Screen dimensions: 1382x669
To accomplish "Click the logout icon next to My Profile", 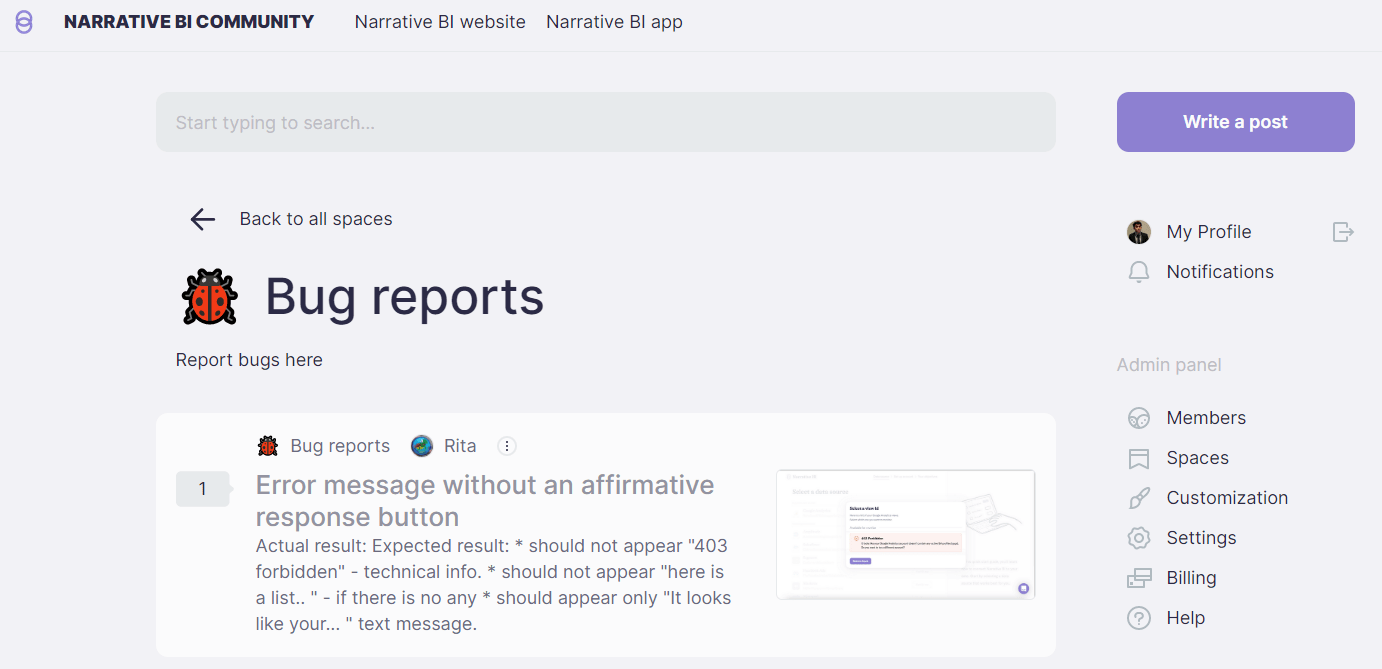I will click(1343, 232).
